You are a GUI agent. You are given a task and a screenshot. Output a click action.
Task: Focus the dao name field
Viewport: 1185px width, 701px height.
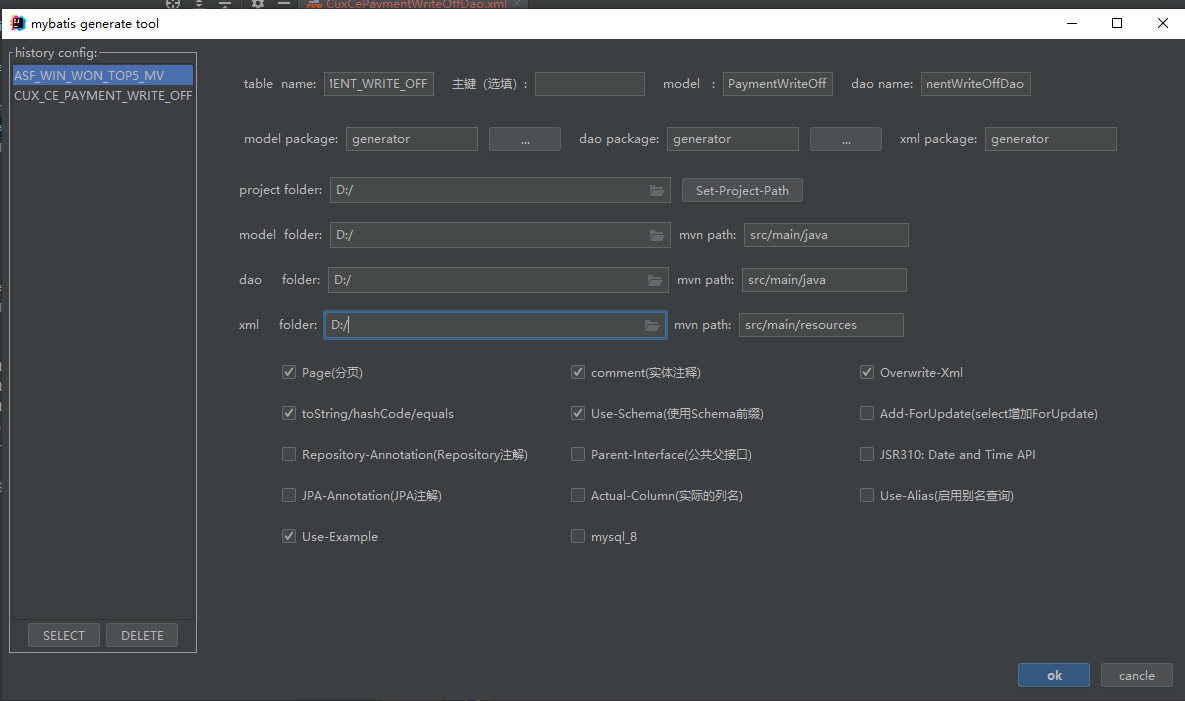[976, 84]
